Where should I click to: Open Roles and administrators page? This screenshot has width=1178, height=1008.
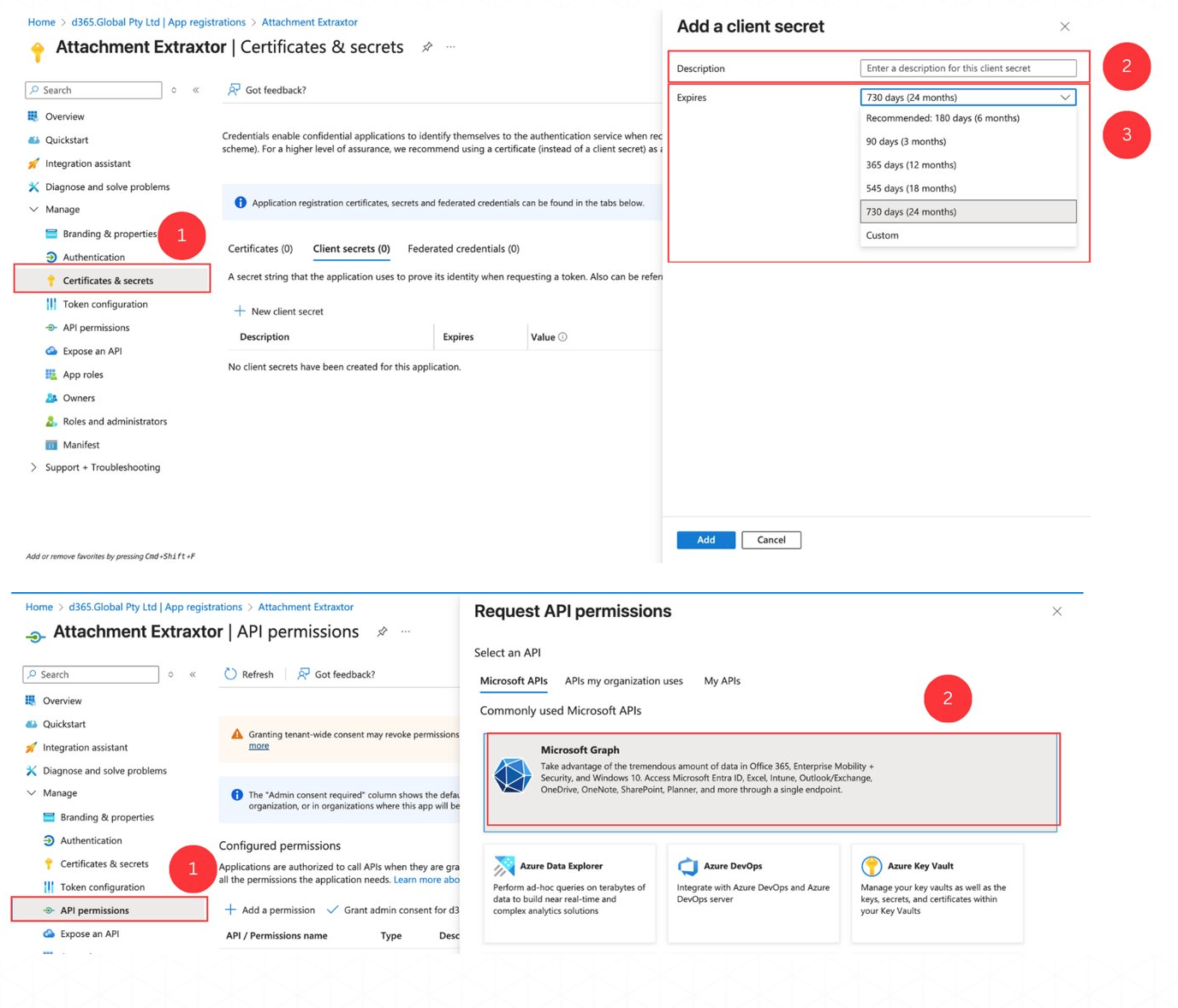(x=114, y=422)
